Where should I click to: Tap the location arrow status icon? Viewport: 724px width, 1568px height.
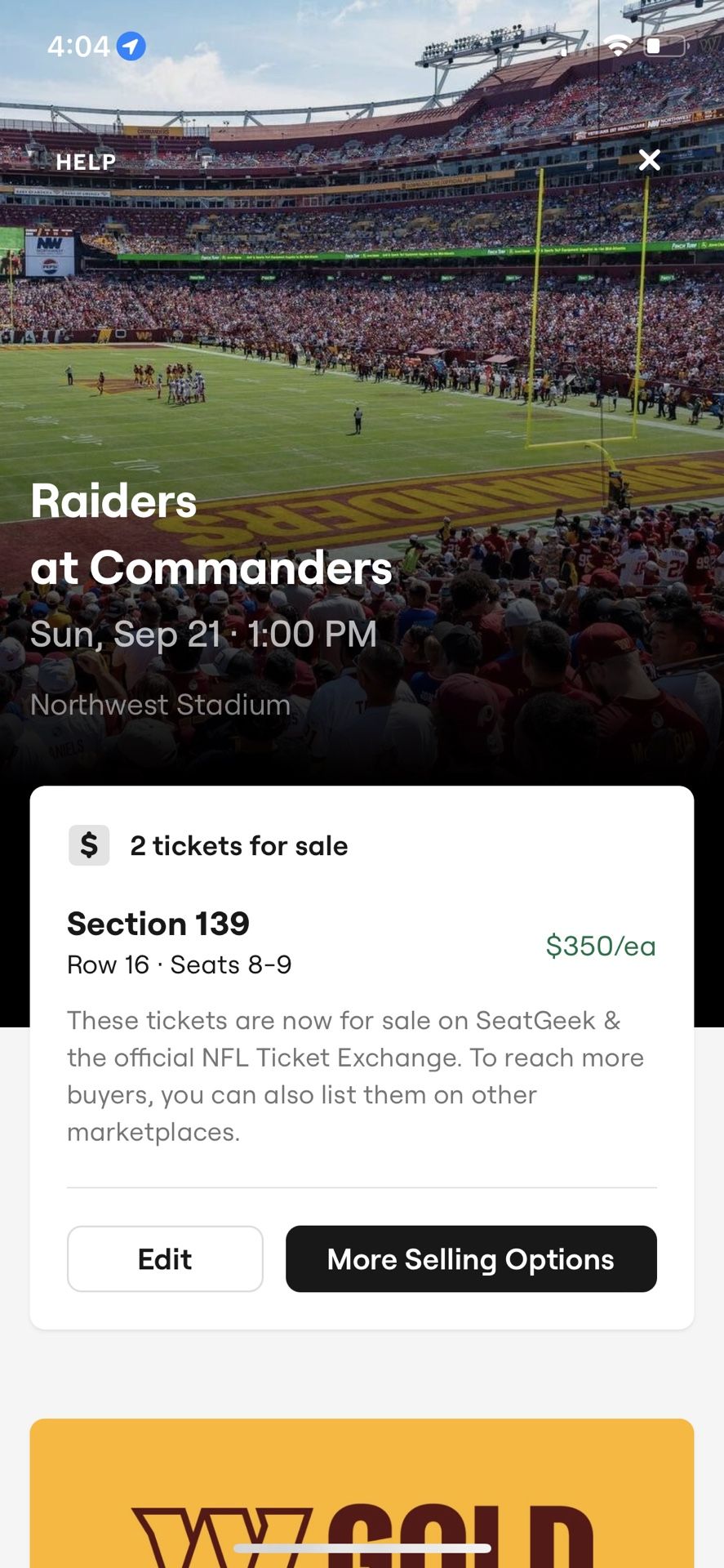point(131,47)
